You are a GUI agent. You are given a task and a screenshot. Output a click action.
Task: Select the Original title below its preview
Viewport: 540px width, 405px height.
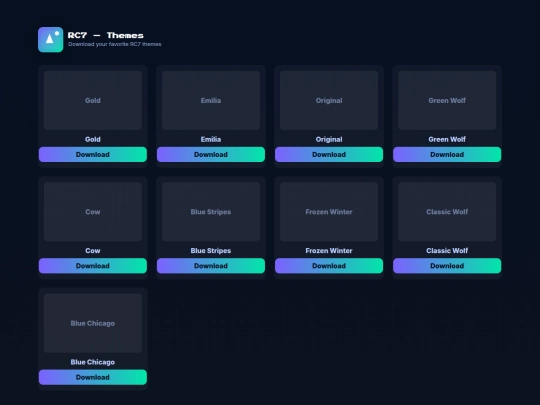pyautogui.click(x=329, y=139)
